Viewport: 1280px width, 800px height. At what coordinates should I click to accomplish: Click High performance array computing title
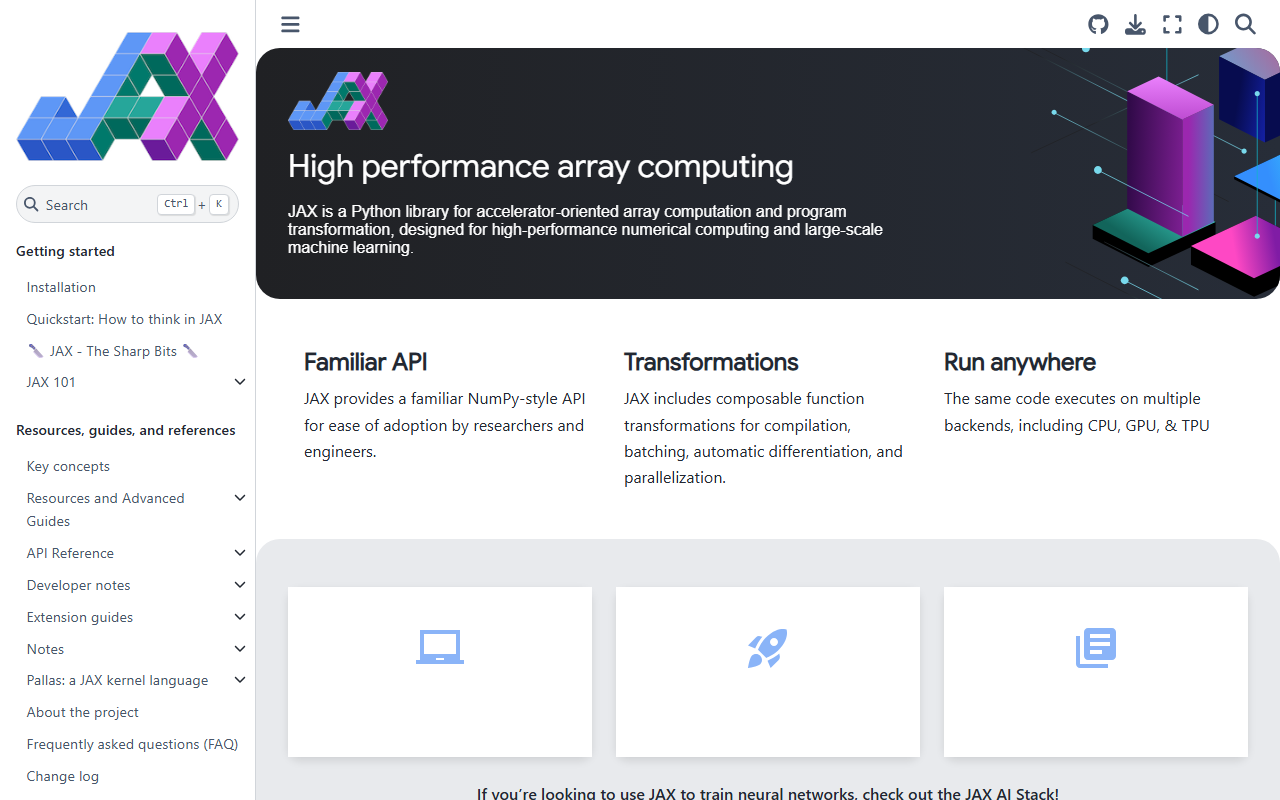(541, 166)
